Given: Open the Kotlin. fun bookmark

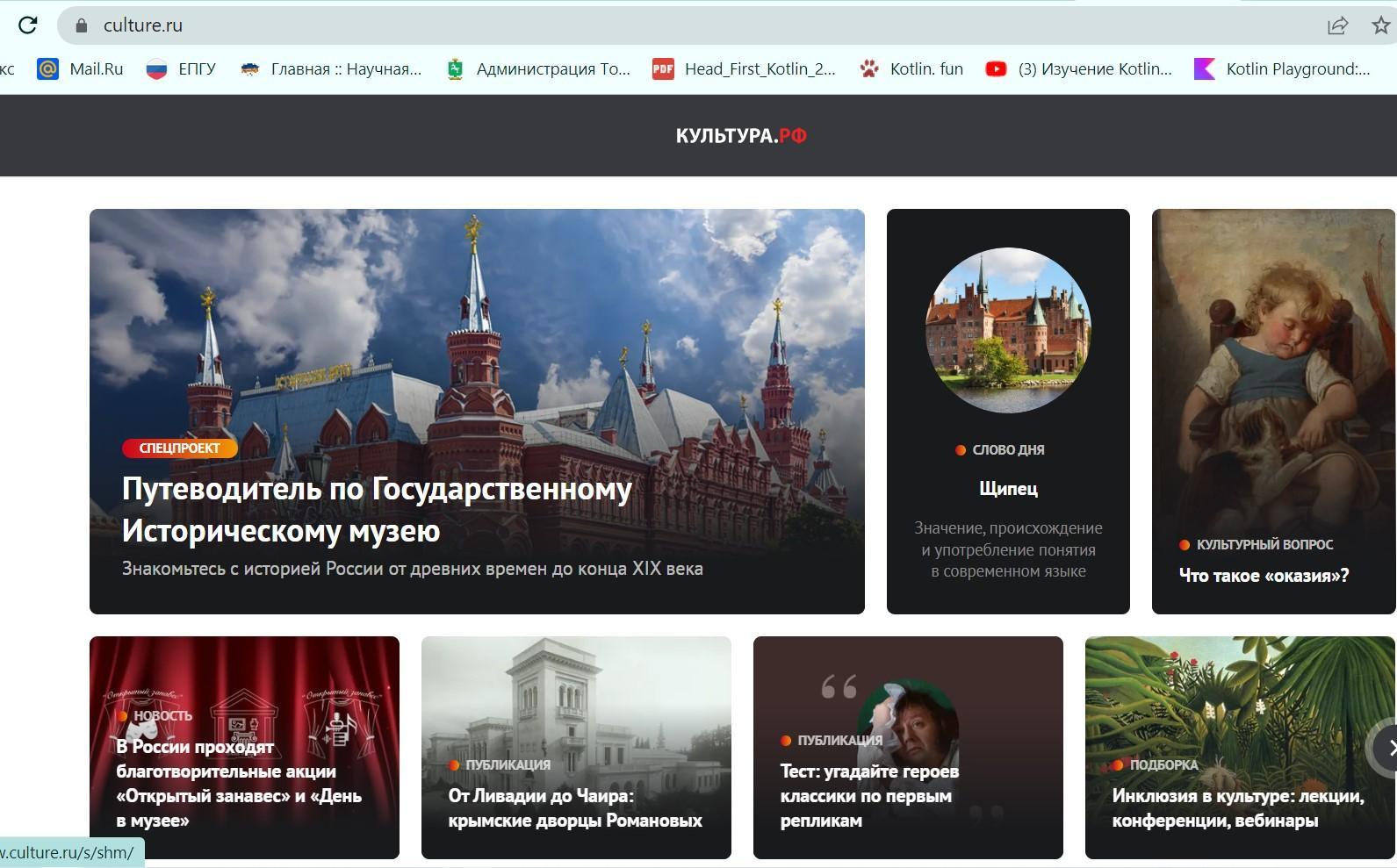Looking at the screenshot, I should 911,68.
